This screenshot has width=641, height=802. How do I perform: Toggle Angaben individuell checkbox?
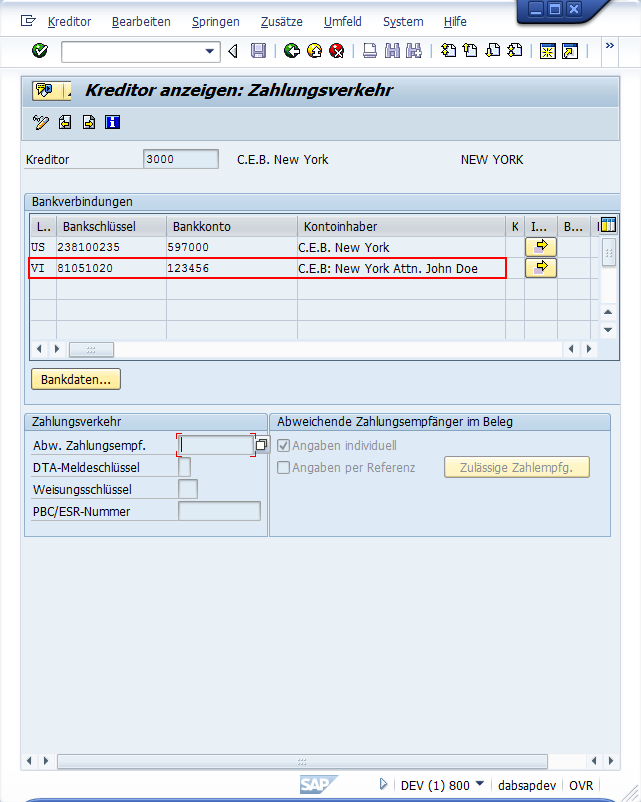pos(283,445)
